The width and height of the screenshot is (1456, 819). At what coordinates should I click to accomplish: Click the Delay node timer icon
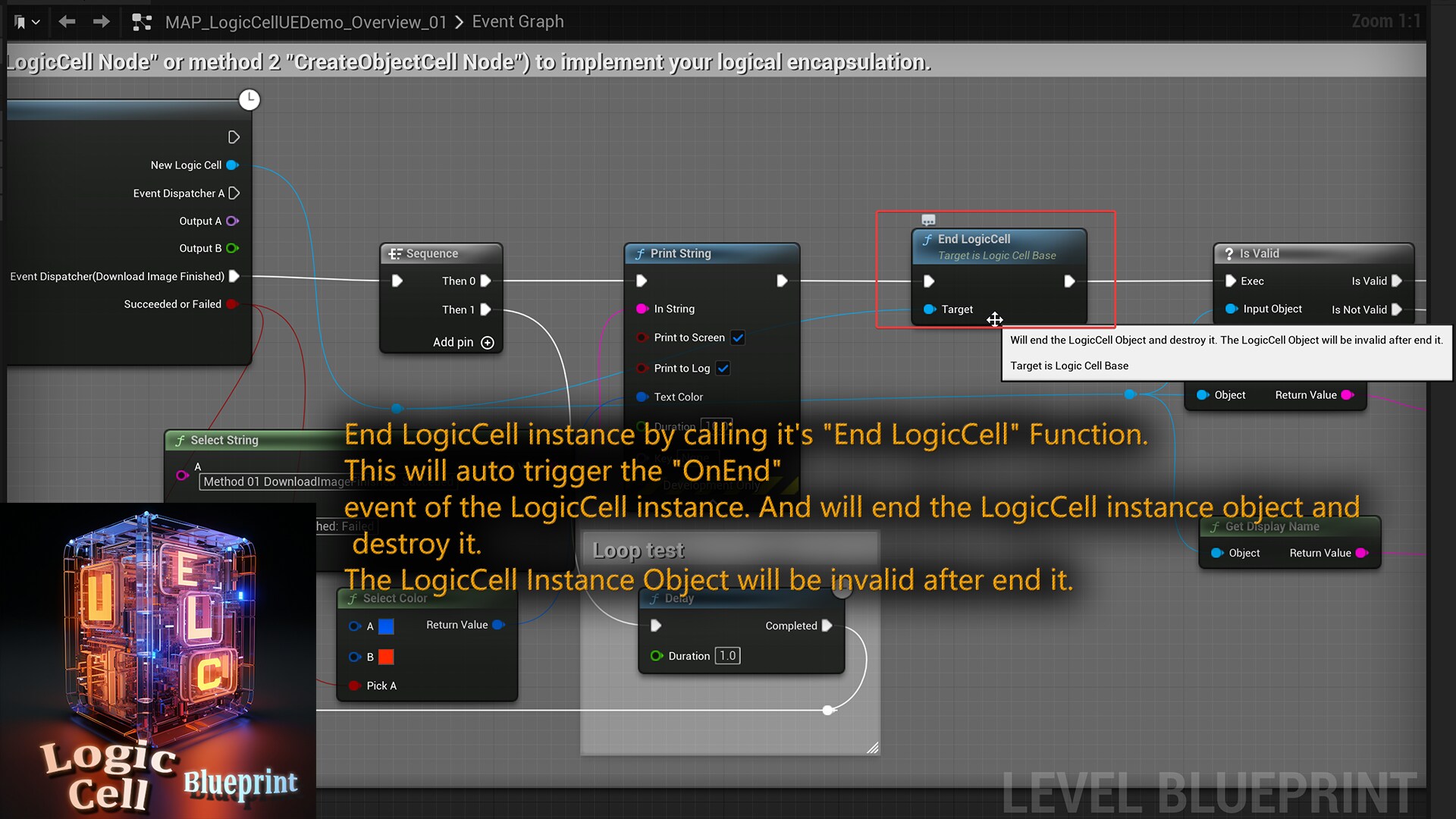click(657, 598)
